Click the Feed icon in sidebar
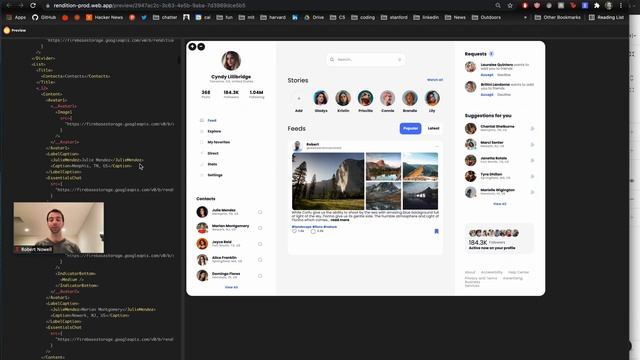The width and height of the screenshot is (640, 360). pyautogui.click(x=202, y=120)
